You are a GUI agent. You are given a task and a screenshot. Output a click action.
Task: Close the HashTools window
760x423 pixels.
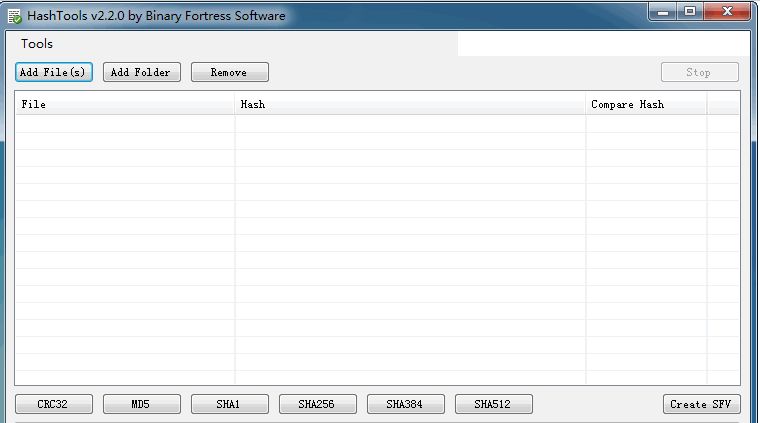coord(727,12)
